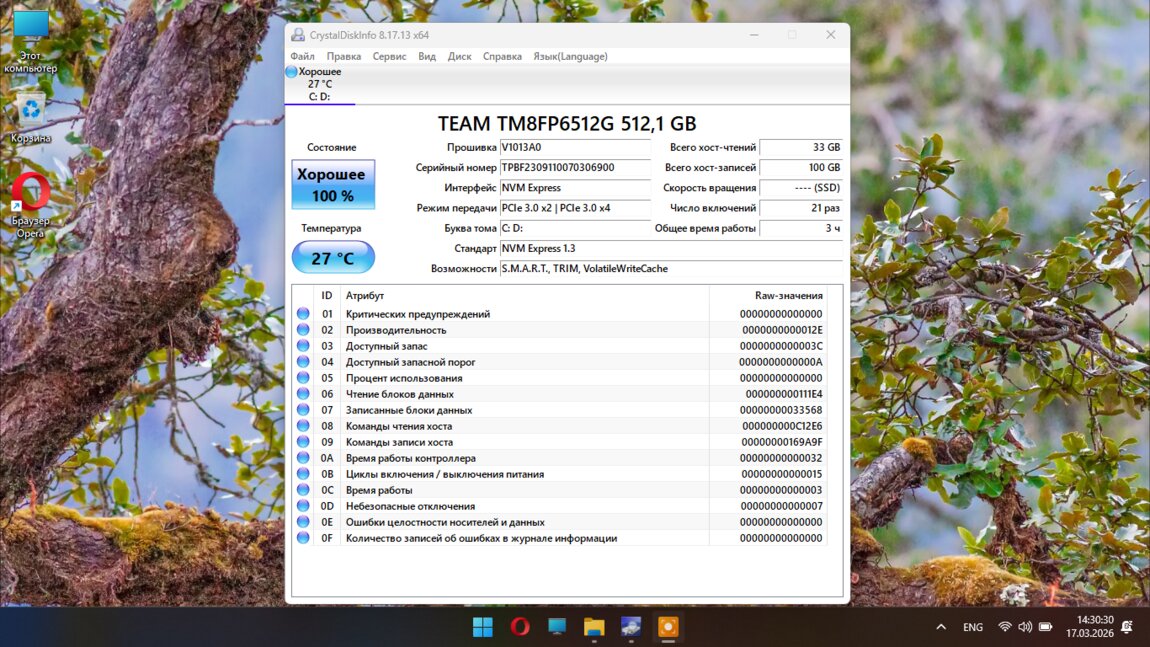Click the blue status orb for attribute 01
This screenshot has height=647, width=1150.
point(303,314)
